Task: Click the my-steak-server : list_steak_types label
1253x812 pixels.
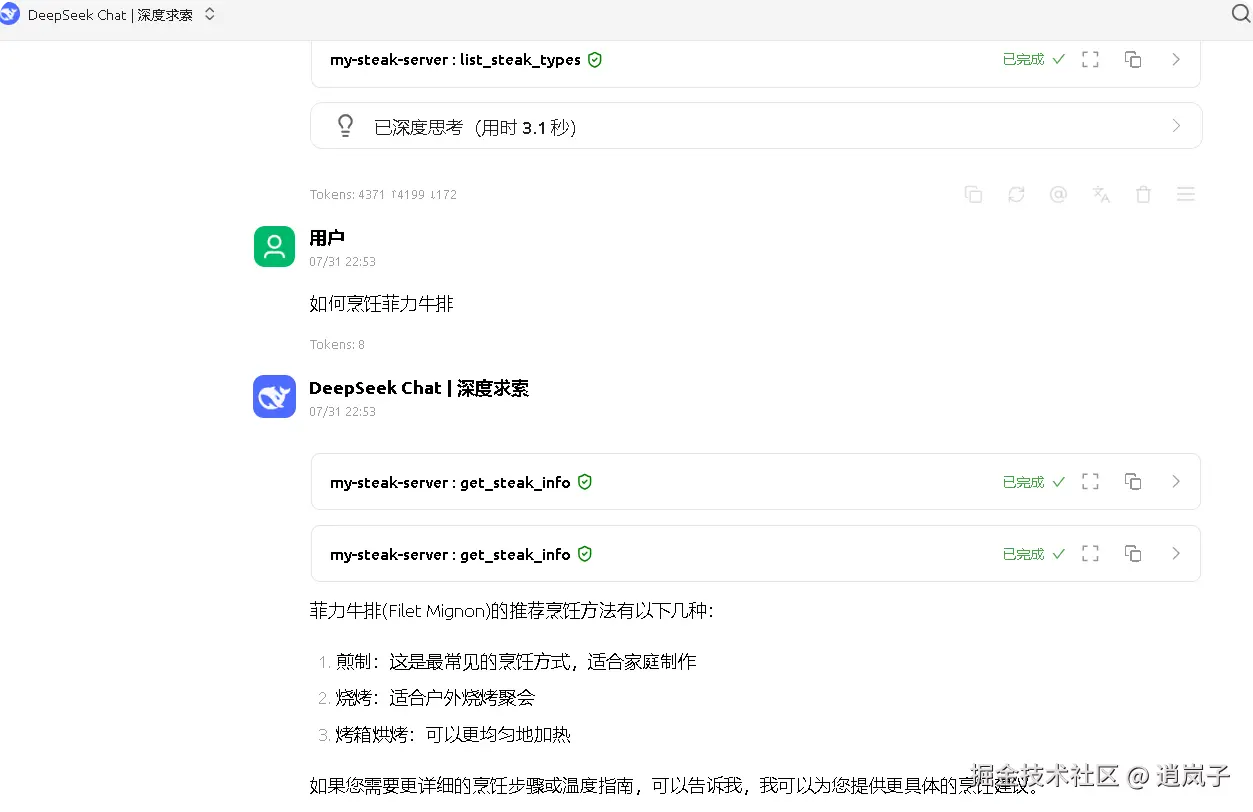Action: [x=455, y=60]
